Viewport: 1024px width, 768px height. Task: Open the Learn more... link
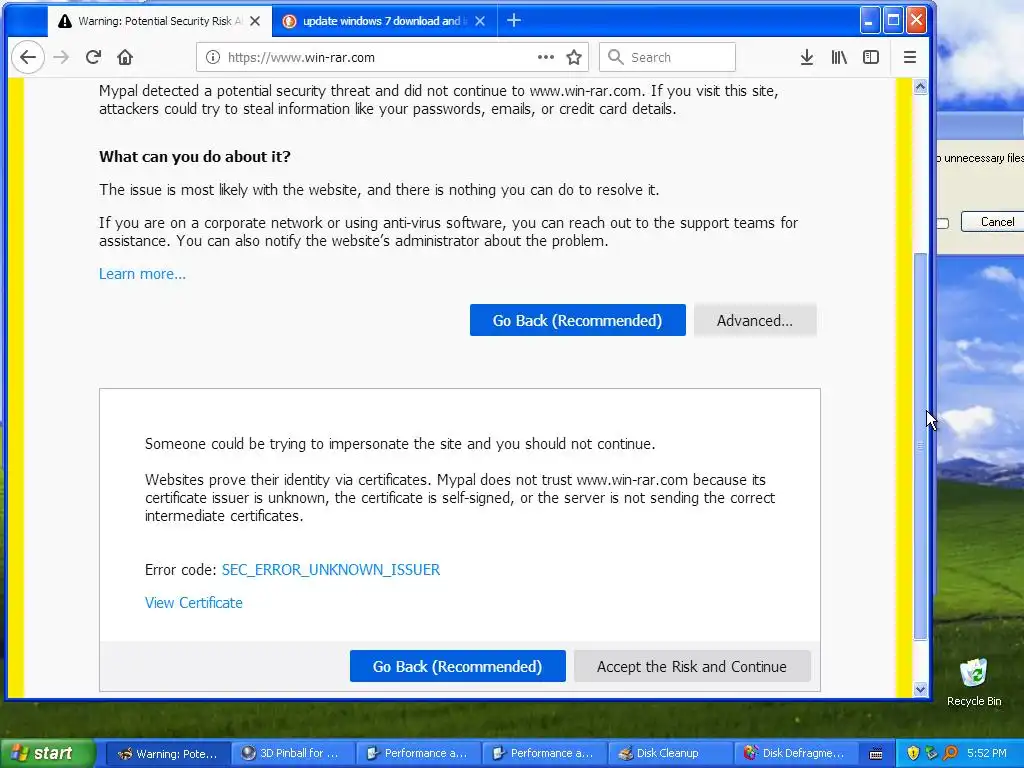point(142,274)
